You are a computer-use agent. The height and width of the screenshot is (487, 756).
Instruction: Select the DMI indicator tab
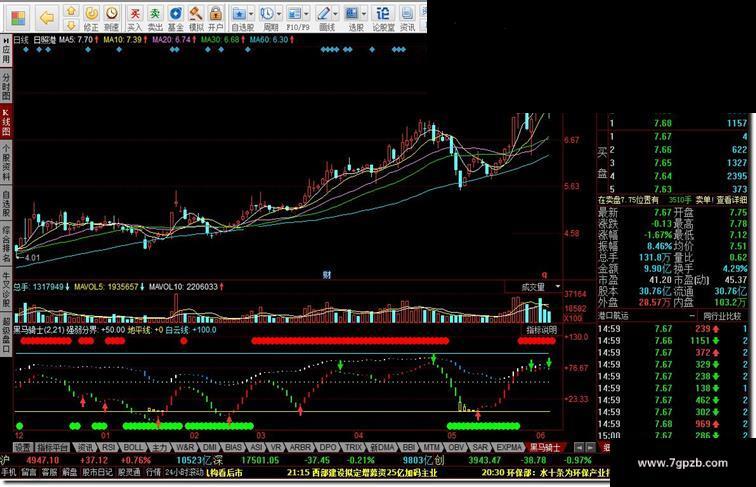click(x=210, y=448)
